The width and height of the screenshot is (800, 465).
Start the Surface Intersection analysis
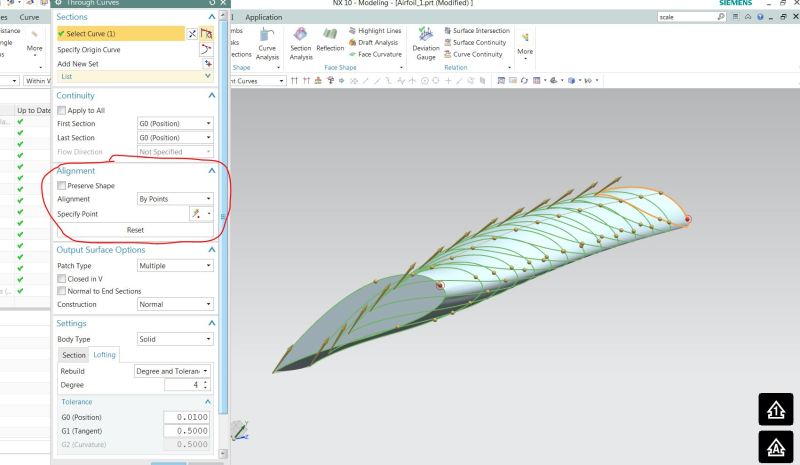click(477, 31)
